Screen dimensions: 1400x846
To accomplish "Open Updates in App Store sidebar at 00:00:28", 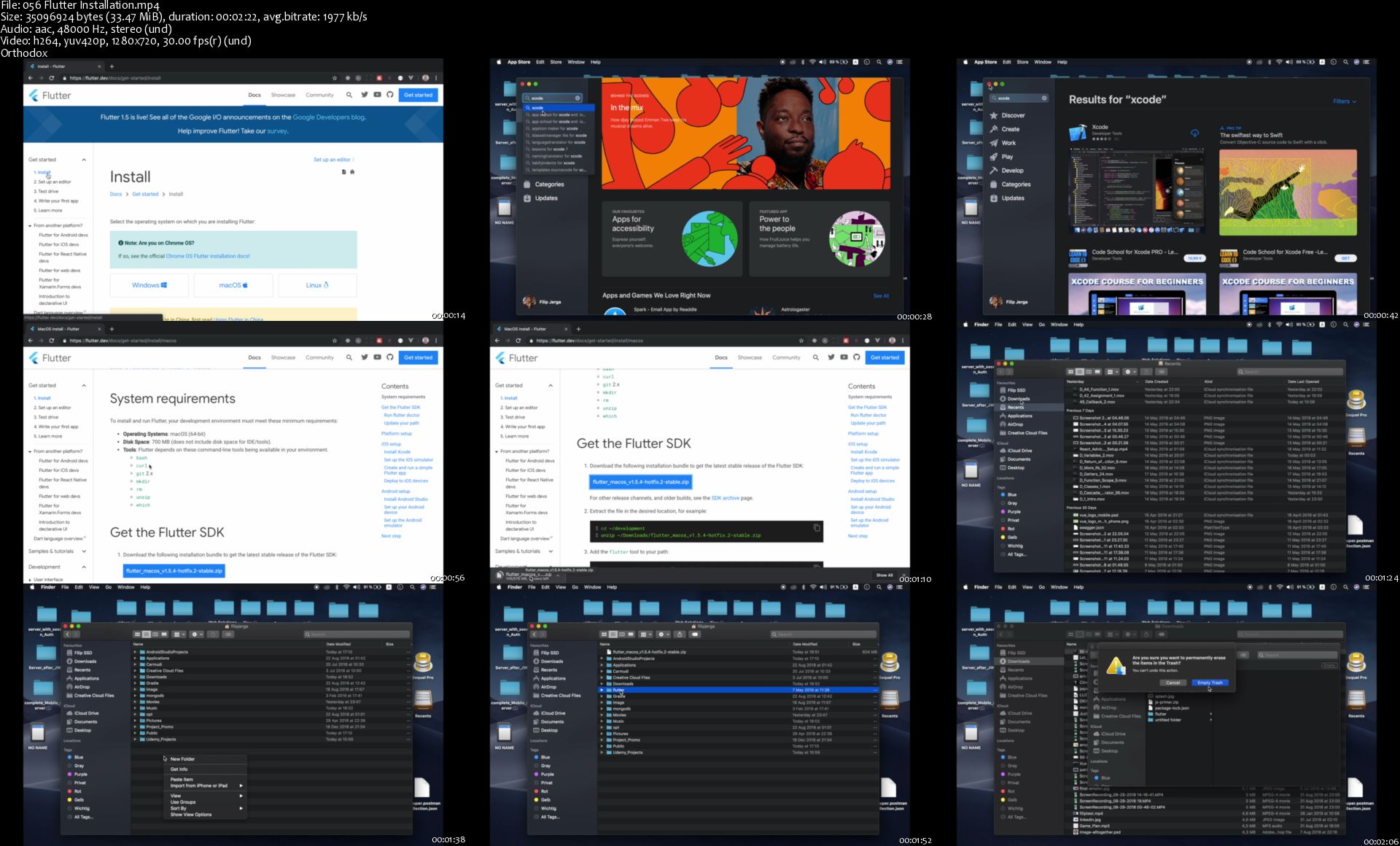I will [541, 198].
